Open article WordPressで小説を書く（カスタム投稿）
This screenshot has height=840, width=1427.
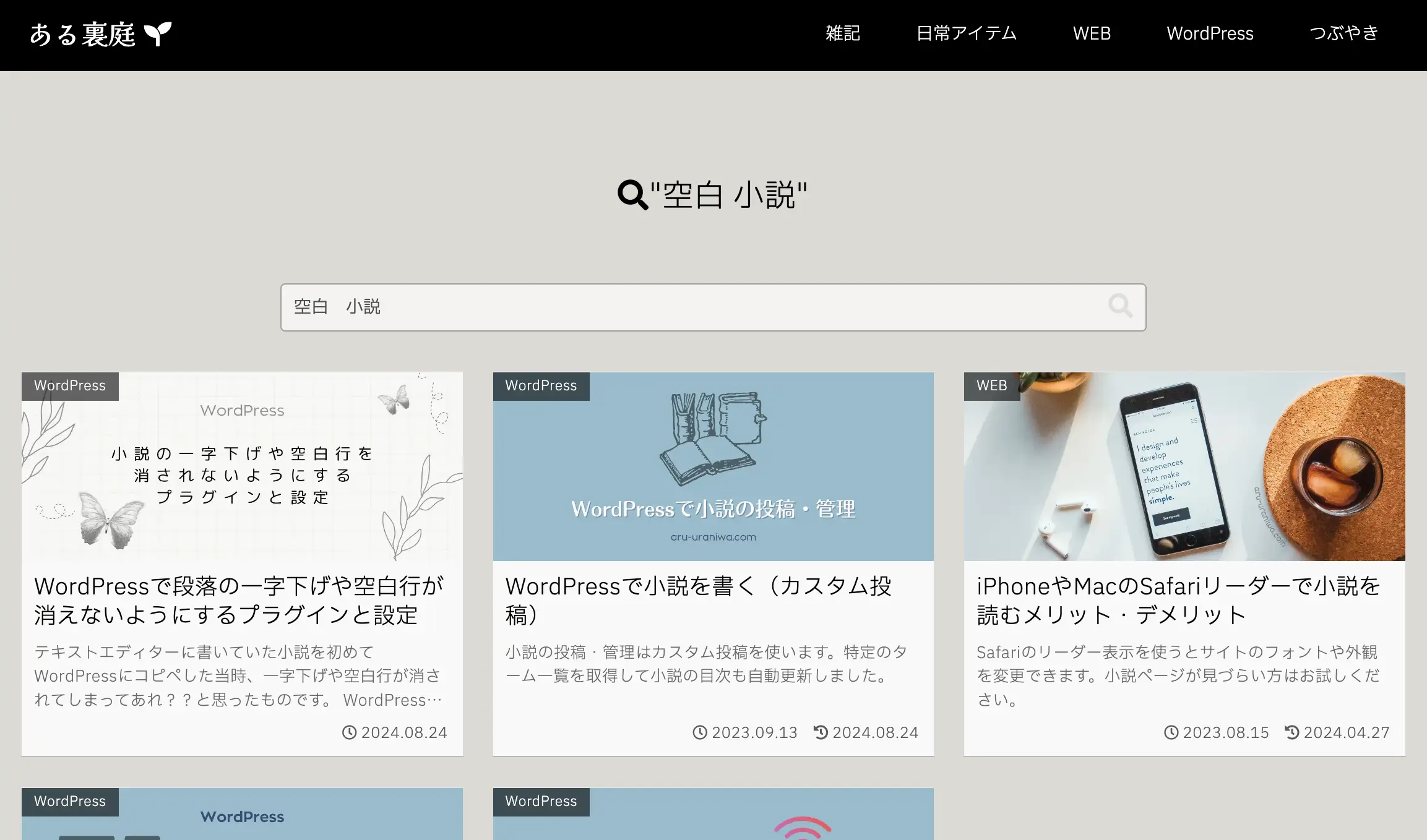(699, 600)
